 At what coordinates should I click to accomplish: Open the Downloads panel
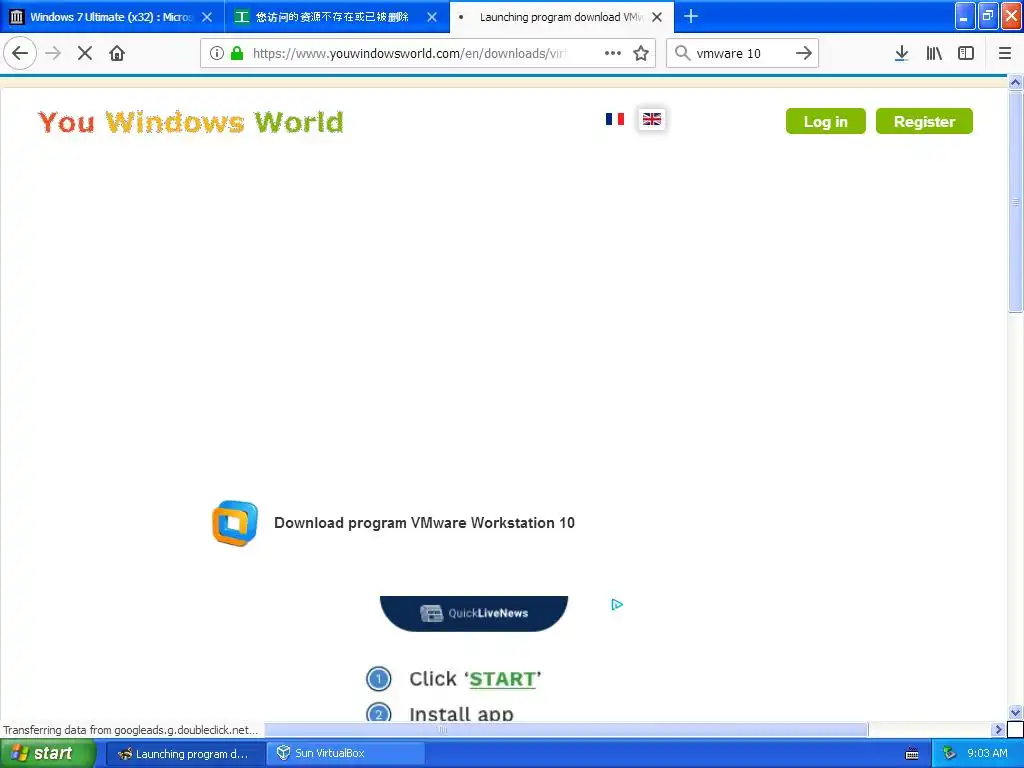tap(901, 53)
